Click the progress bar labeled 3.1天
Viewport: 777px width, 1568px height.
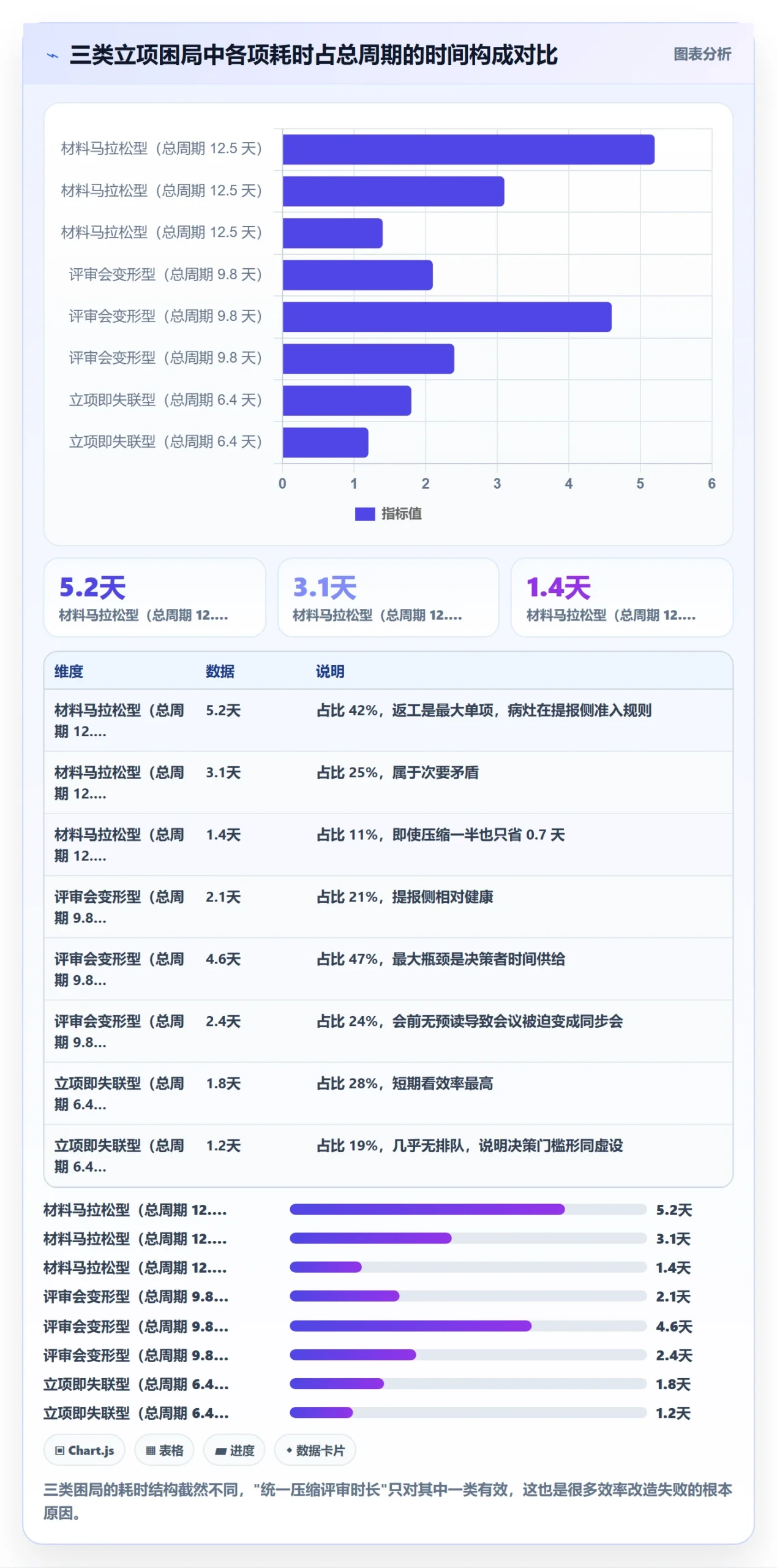pyautogui.click(x=468, y=1238)
